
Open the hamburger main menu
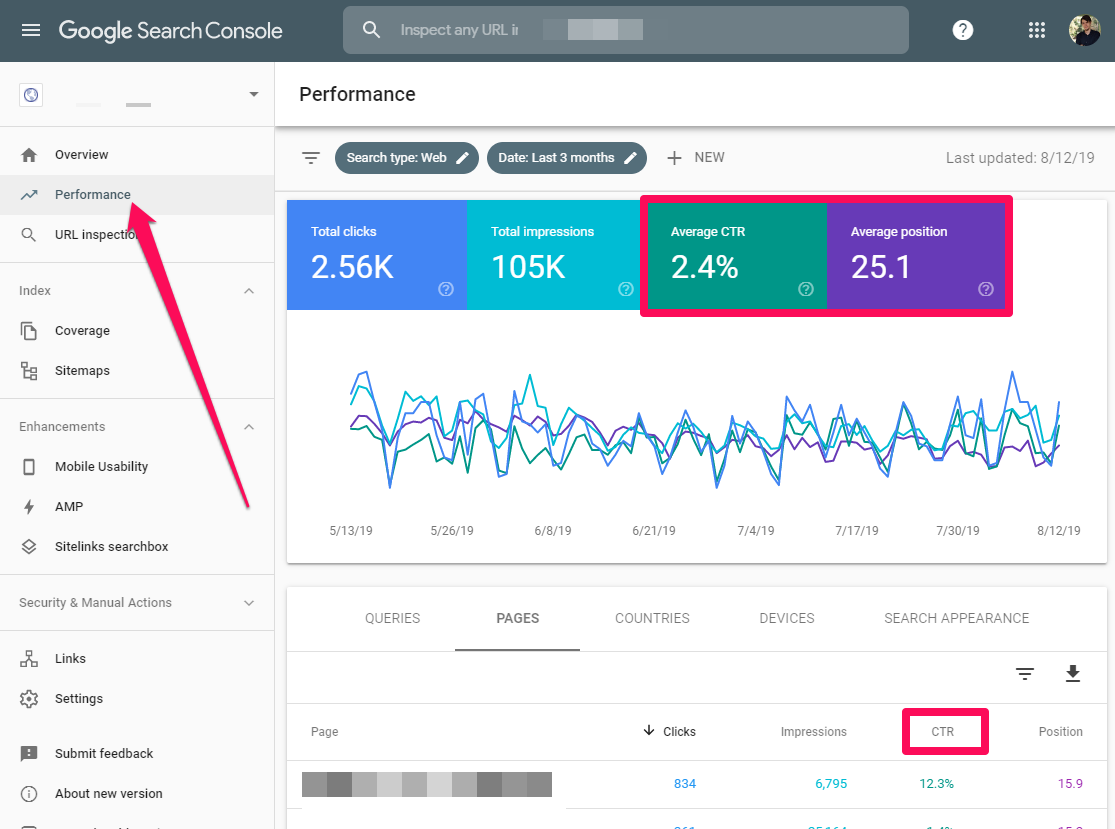click(31, 30)
